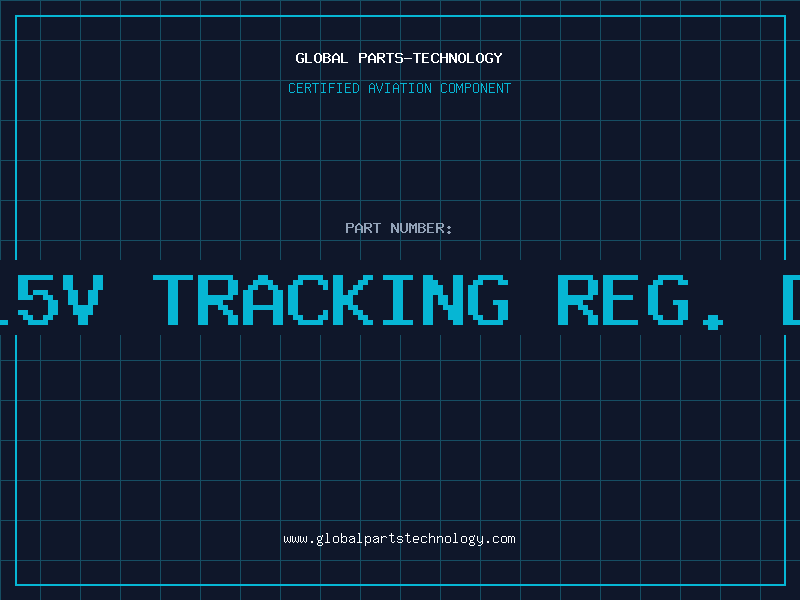Screen dimensions: 800x600
Task: Select the word AVIATION in the subtitle
Action: [x=399, y=88]
